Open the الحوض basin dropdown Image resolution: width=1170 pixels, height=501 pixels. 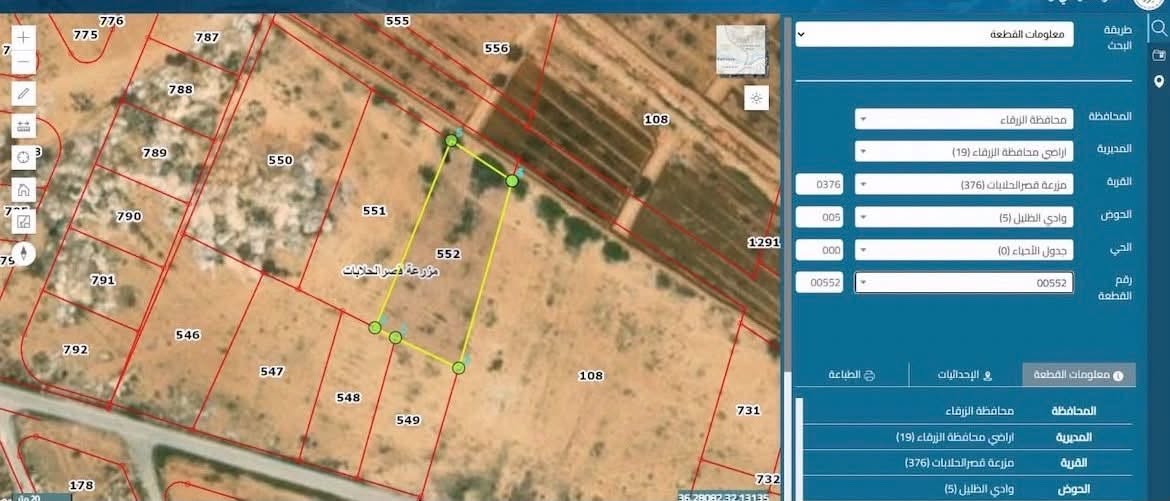click(964, 217)
